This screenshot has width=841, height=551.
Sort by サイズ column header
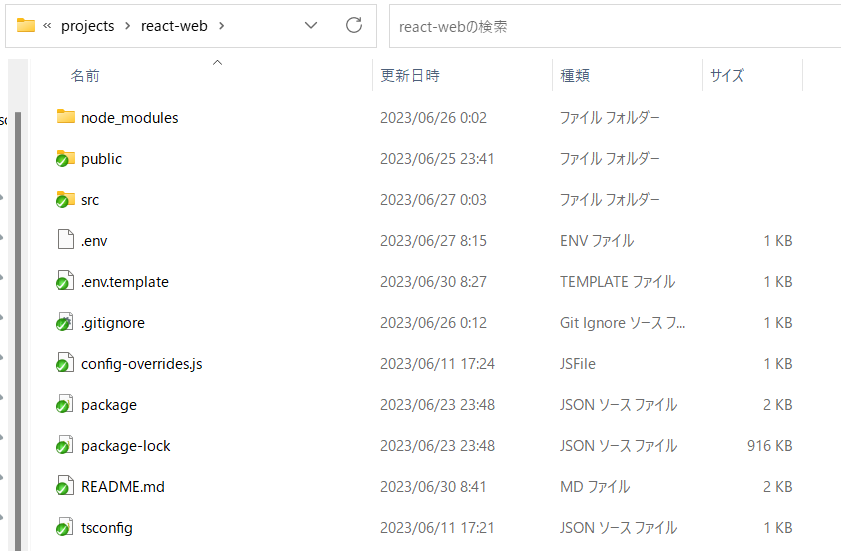pyautogui.click(x=727, y=76)
